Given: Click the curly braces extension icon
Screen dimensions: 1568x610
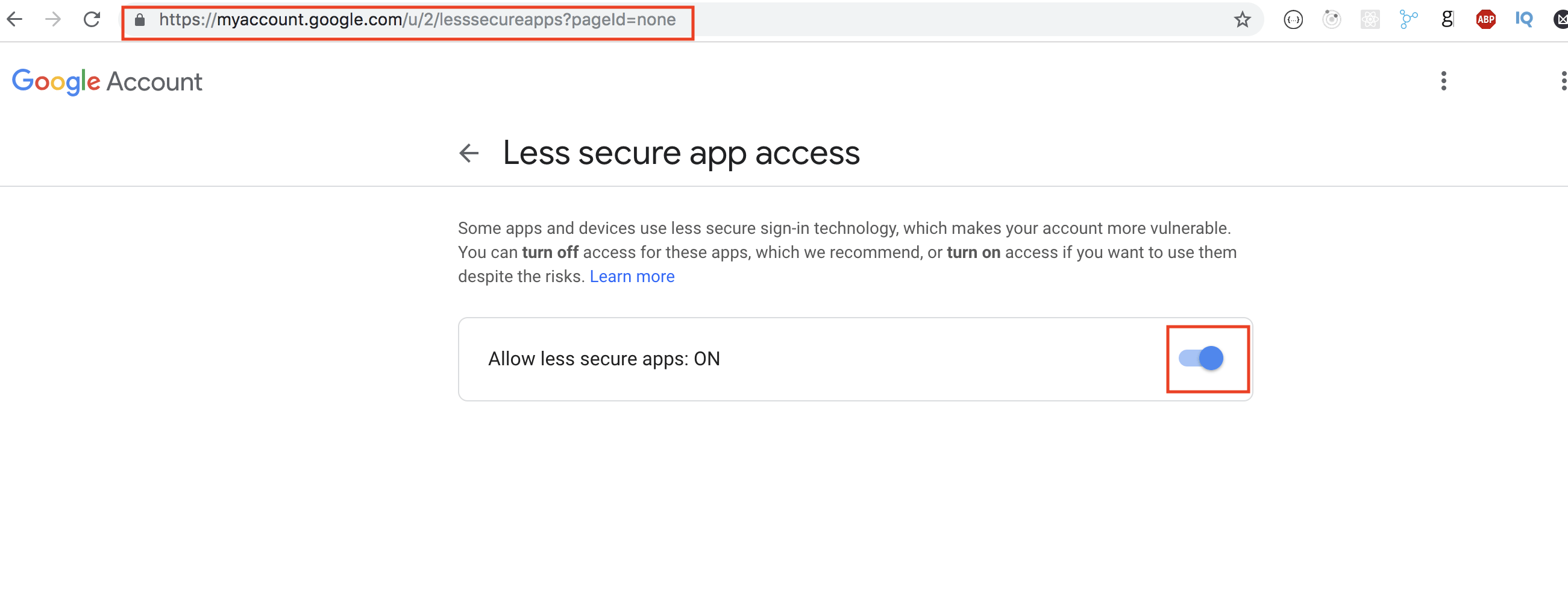Looking at the screenshot, I should [1293, 20].
